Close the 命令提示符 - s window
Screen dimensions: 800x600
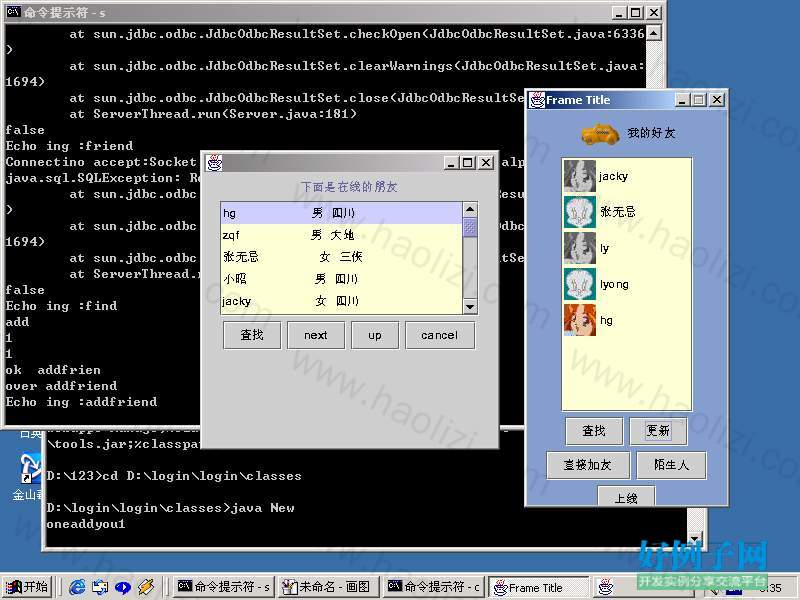pos(654,12)
